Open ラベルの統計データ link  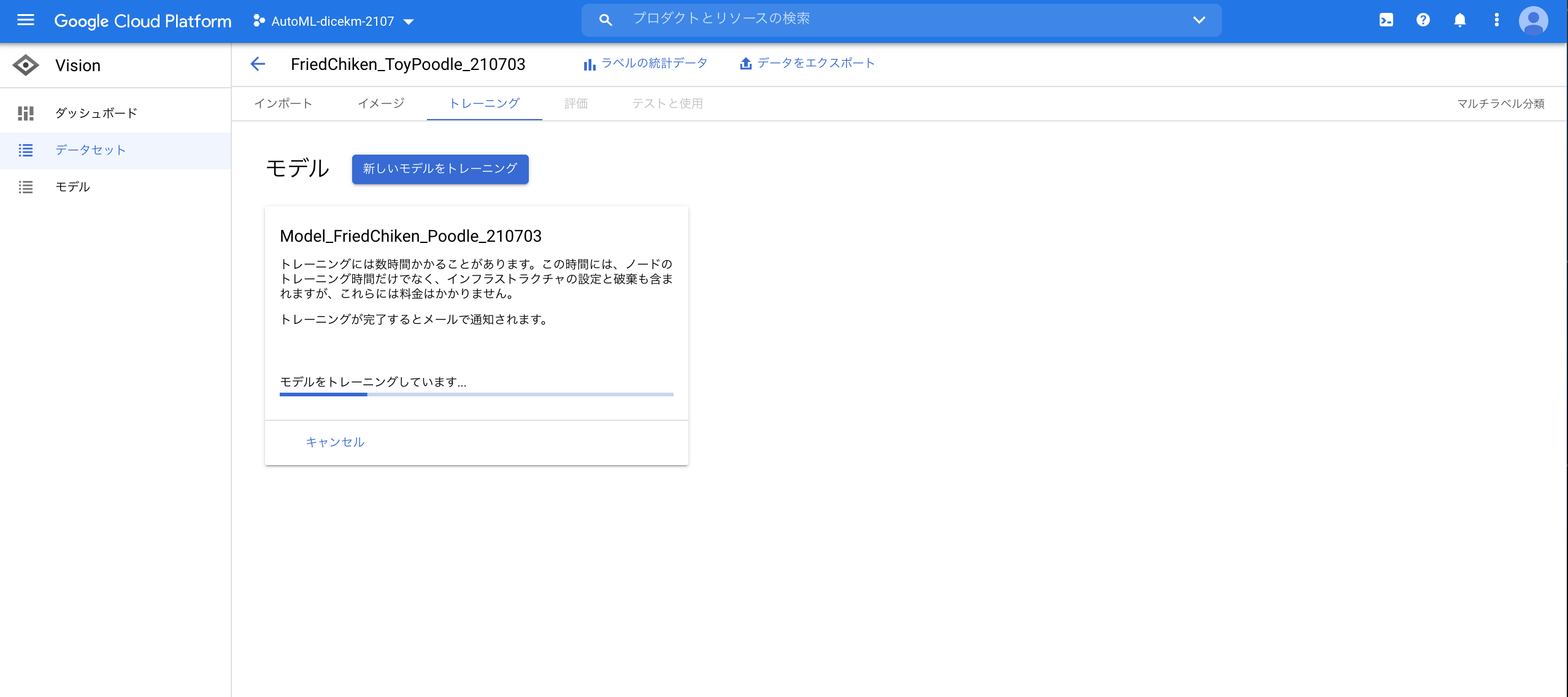(645, 63)
